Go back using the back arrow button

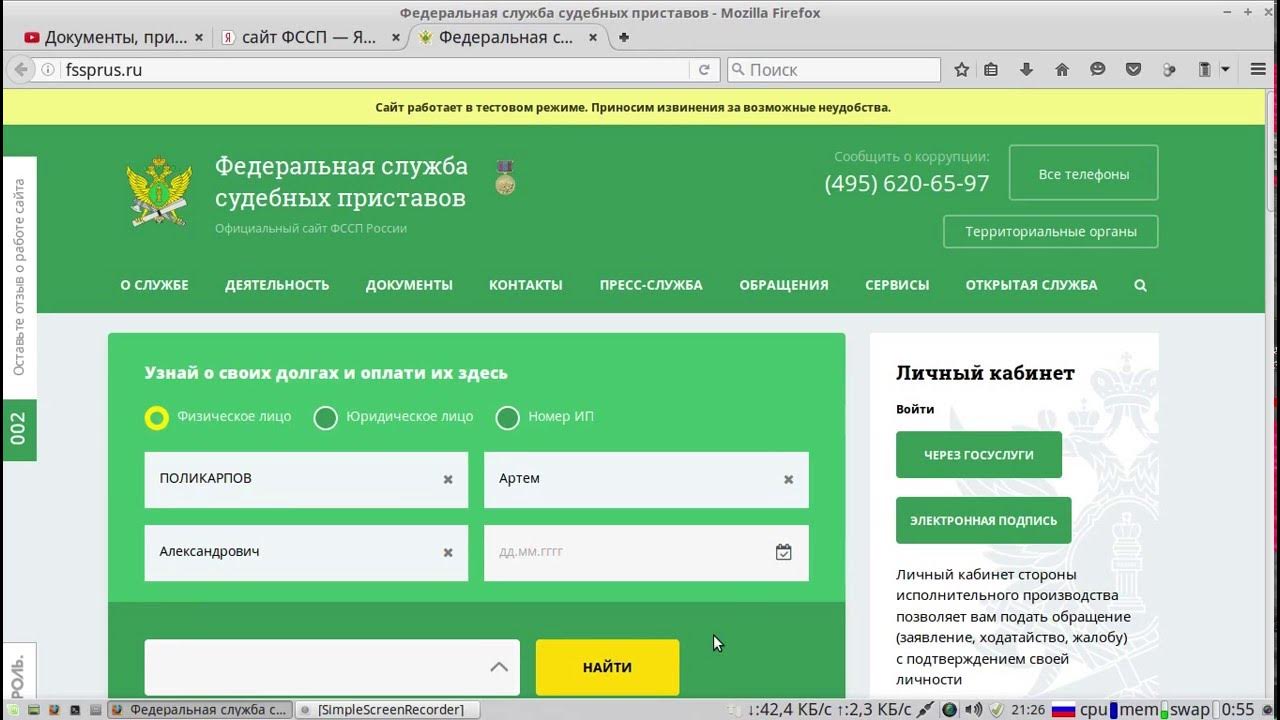click(21, 70)
